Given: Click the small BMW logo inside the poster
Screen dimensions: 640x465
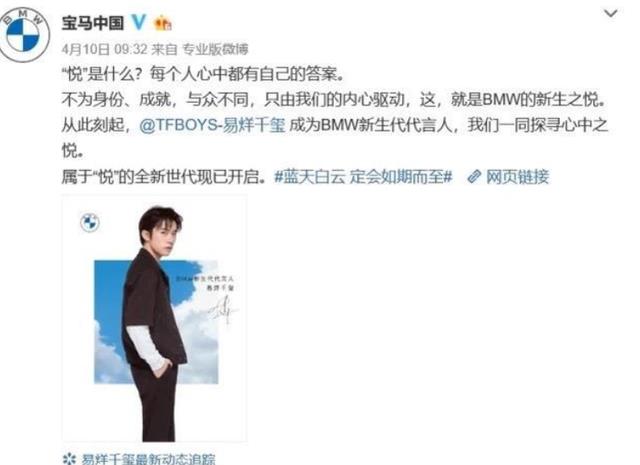Looking at the screenshot, I should tap(90, 222).
